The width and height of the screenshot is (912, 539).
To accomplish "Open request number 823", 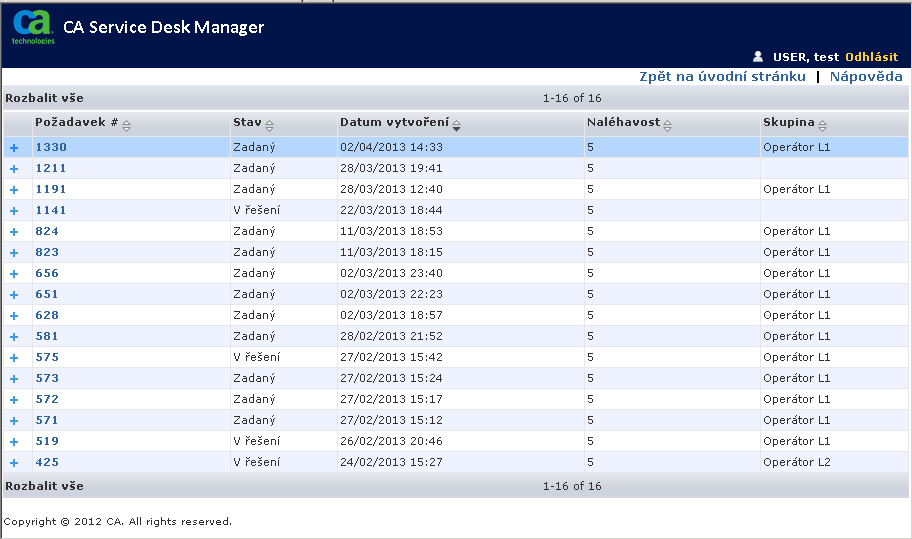I will pyautogui.click(x=47, y=252).
